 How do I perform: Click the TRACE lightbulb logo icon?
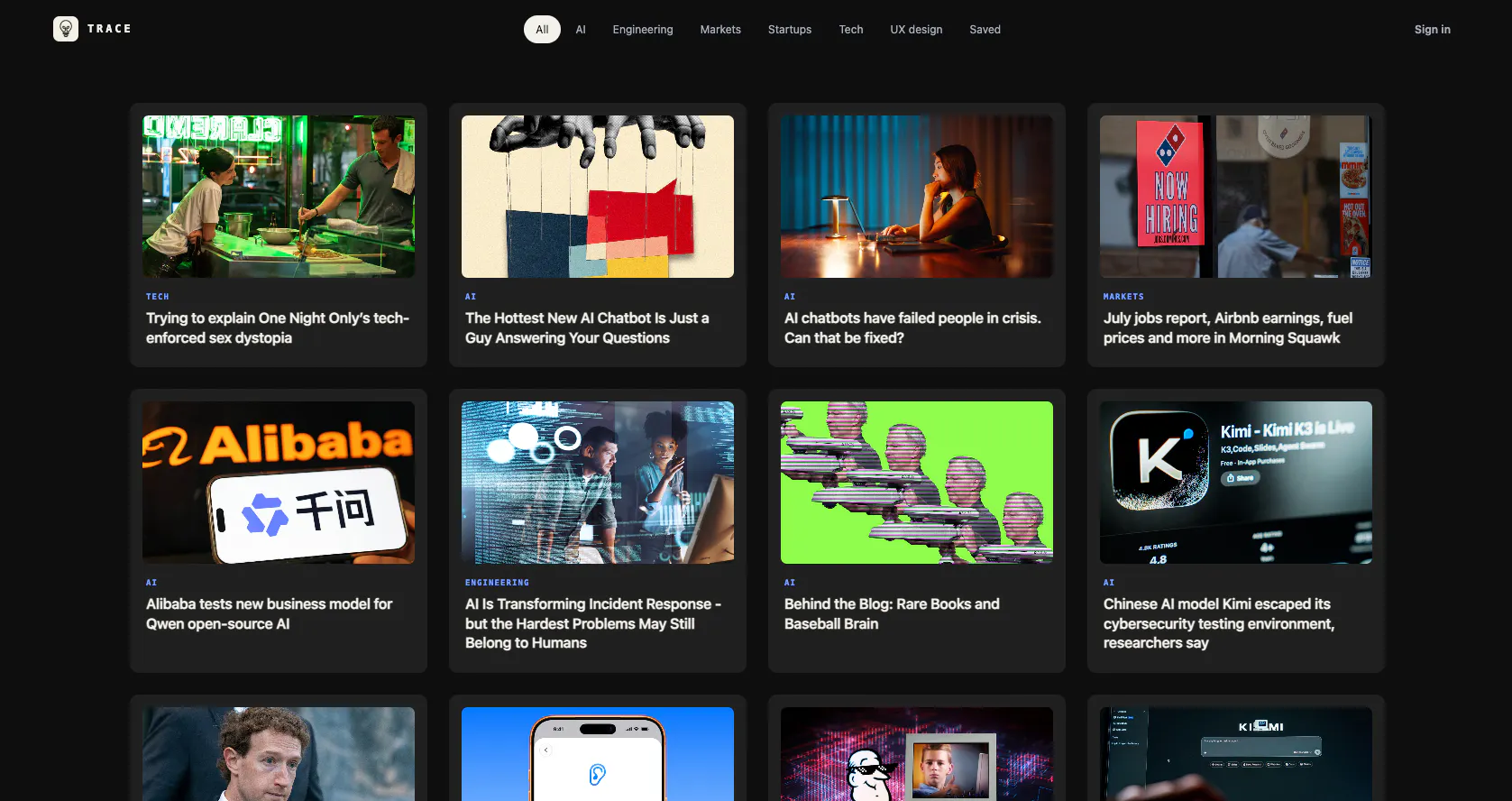(x=66, y=29)
